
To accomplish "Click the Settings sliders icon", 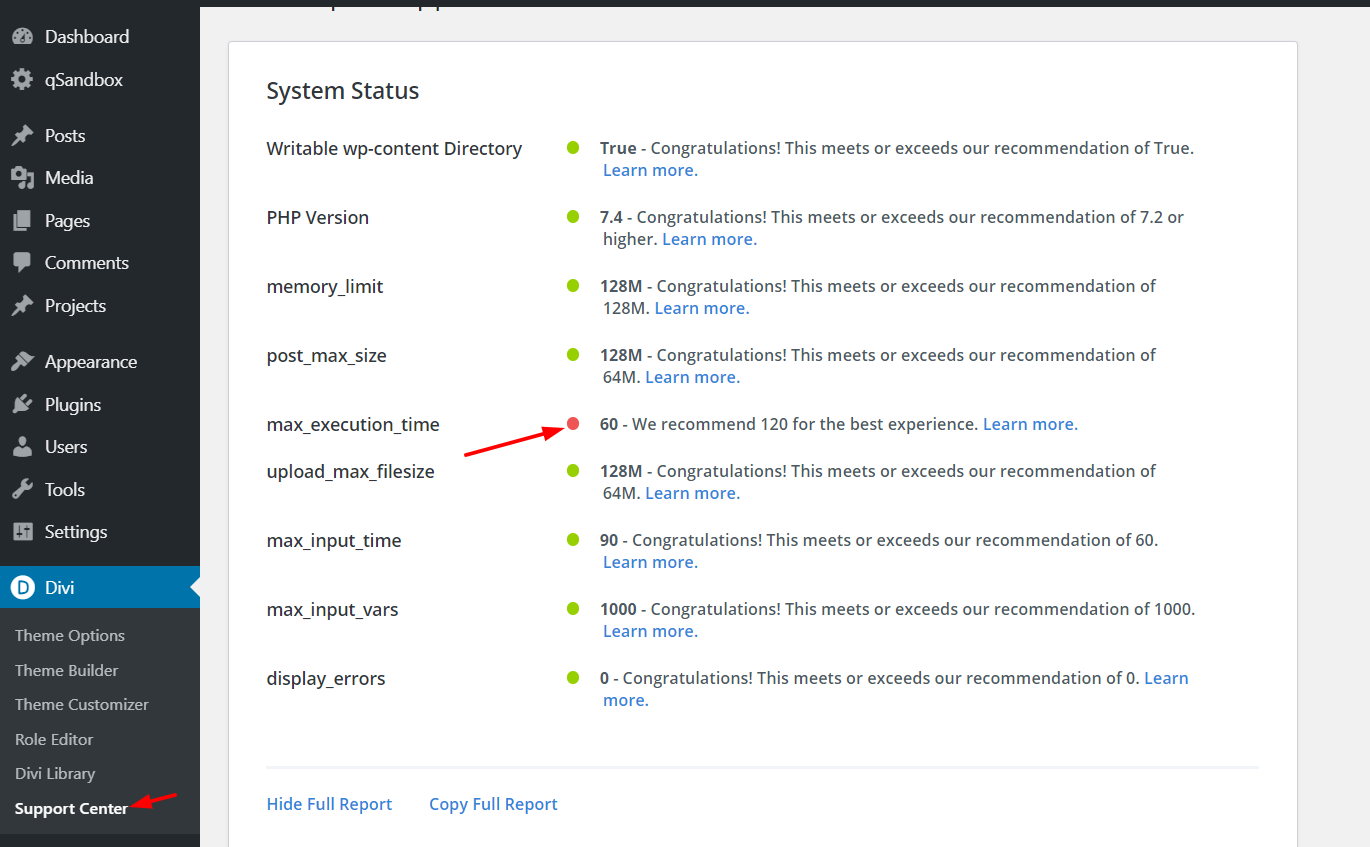I will coord(22,532).
